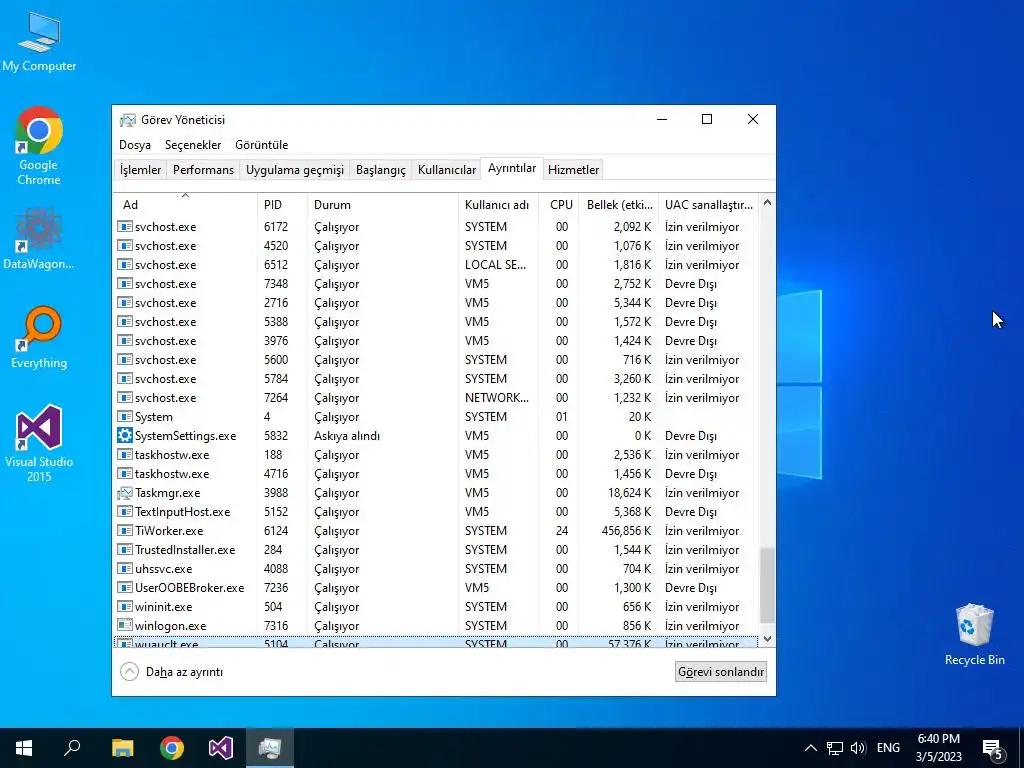Open the volume tray icon
The image size is (1024, 768).
click(x=858, y=748)
